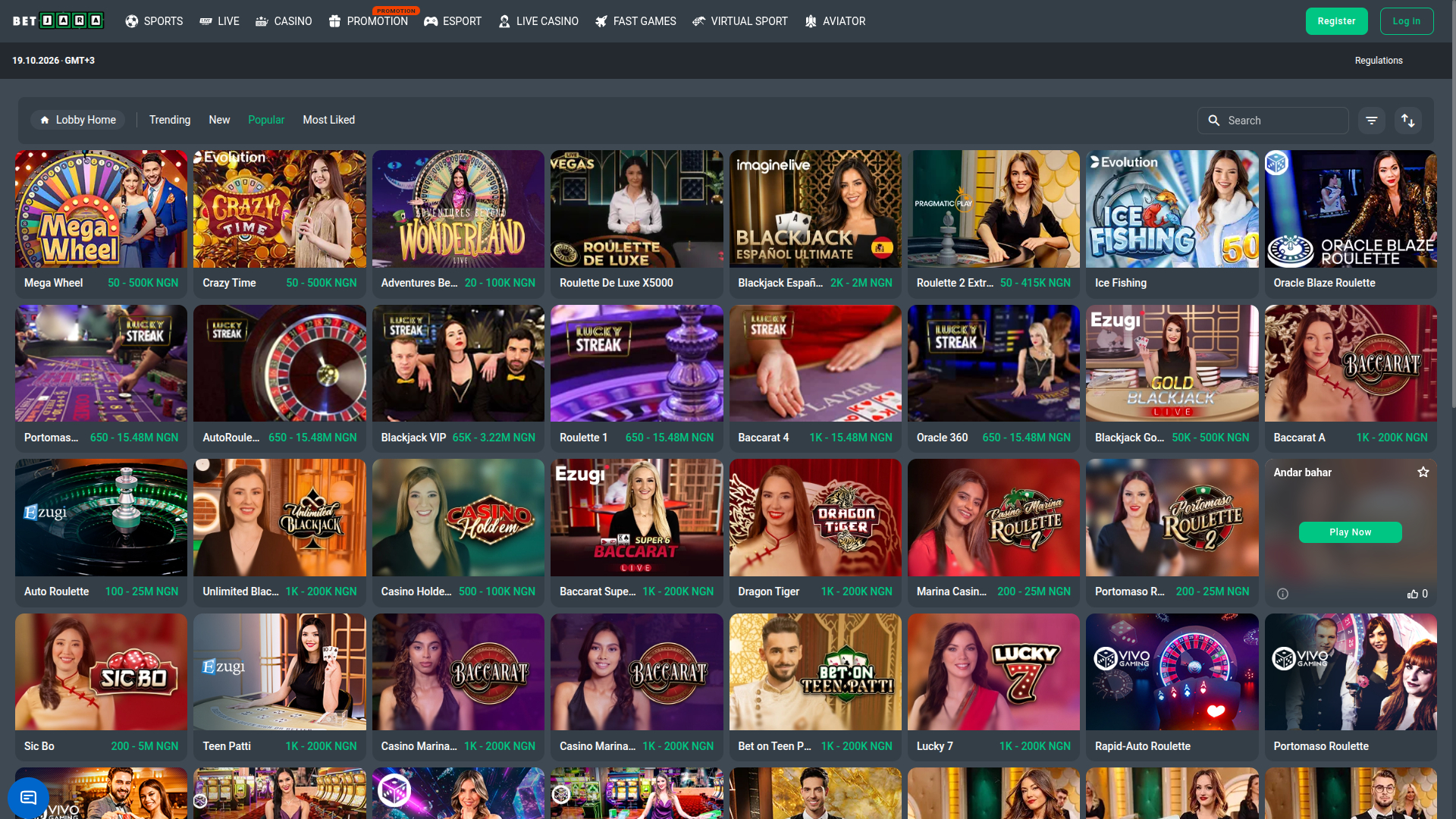Screen dimensions: 1456x819
Task: Open Oracle Blaze Roulette thumbnail
Action: click(1351, 209)
